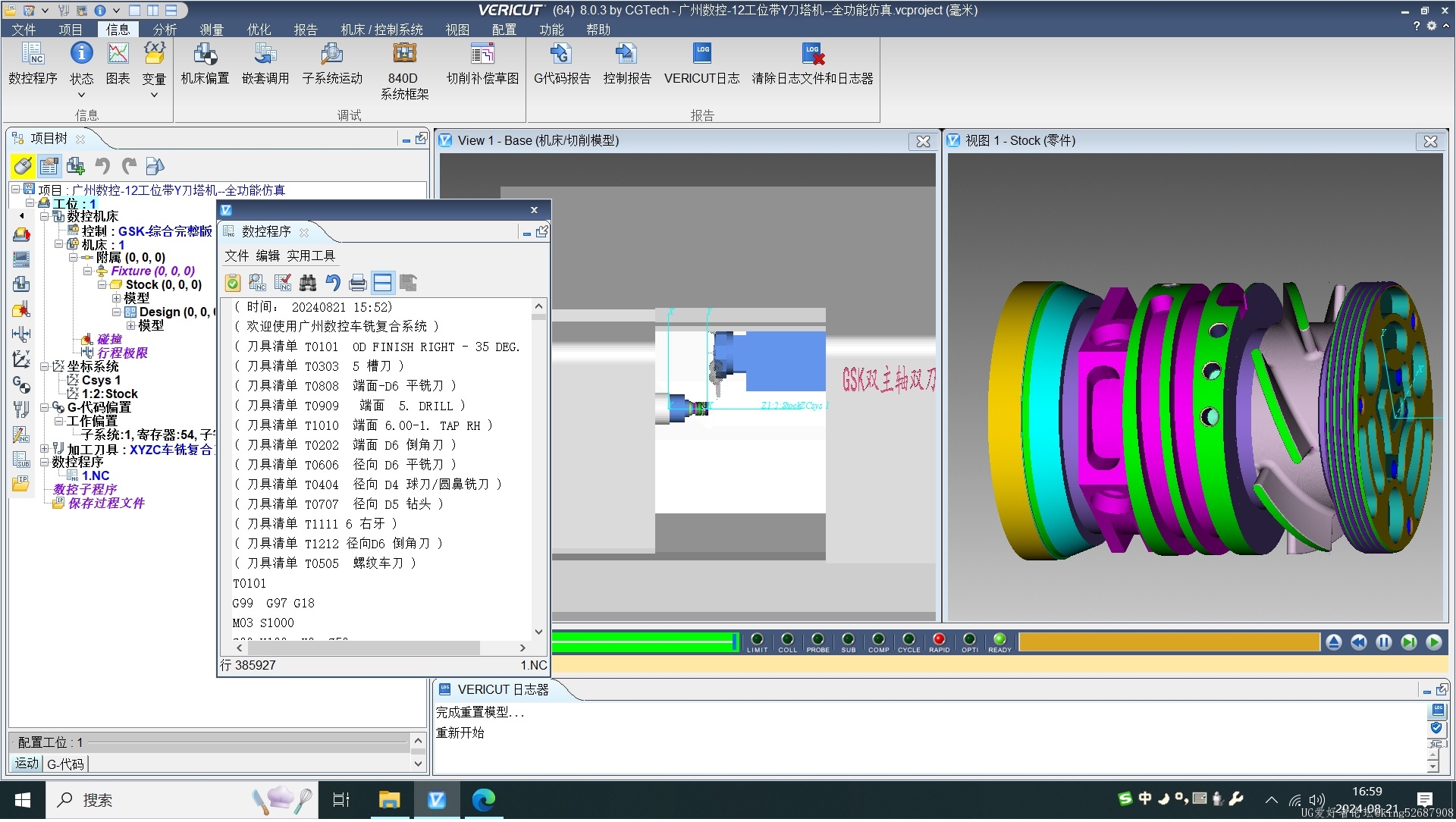Click the Play to End green button
The width and height of the screenshot is (1456, 822).
point(1434,643)
